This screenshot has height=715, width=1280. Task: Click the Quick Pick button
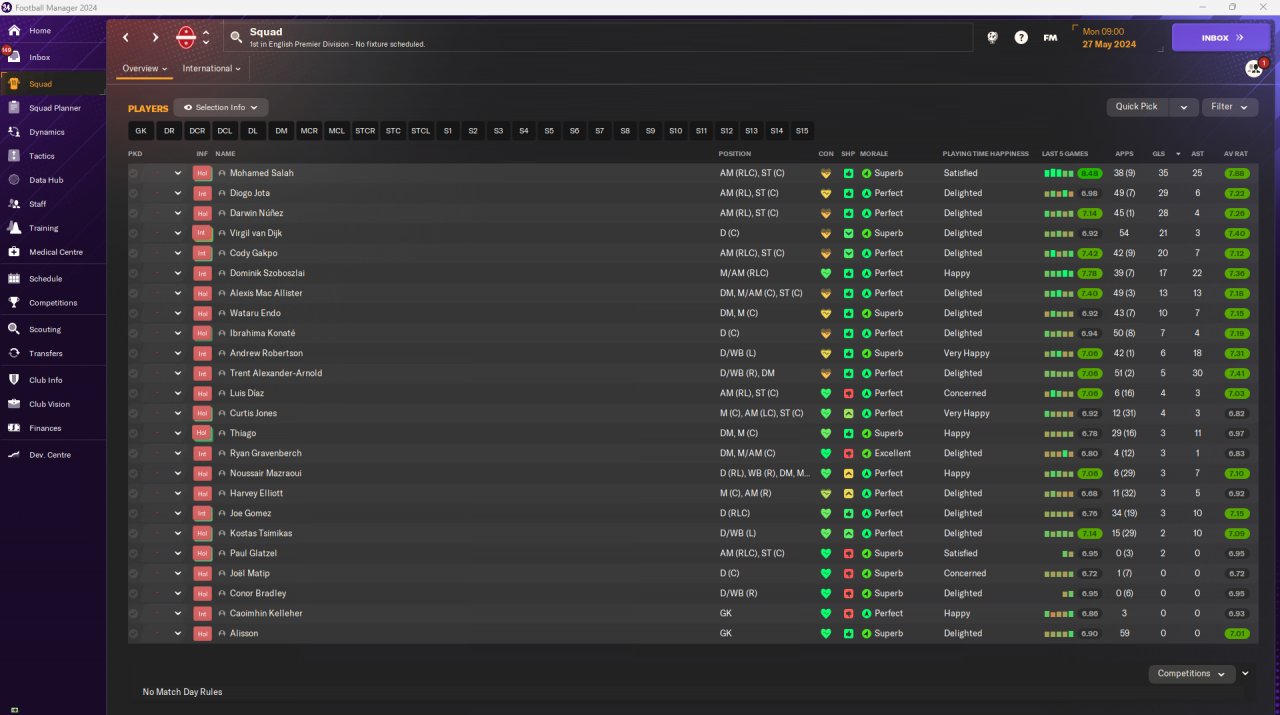click(x=1138, y=107)
